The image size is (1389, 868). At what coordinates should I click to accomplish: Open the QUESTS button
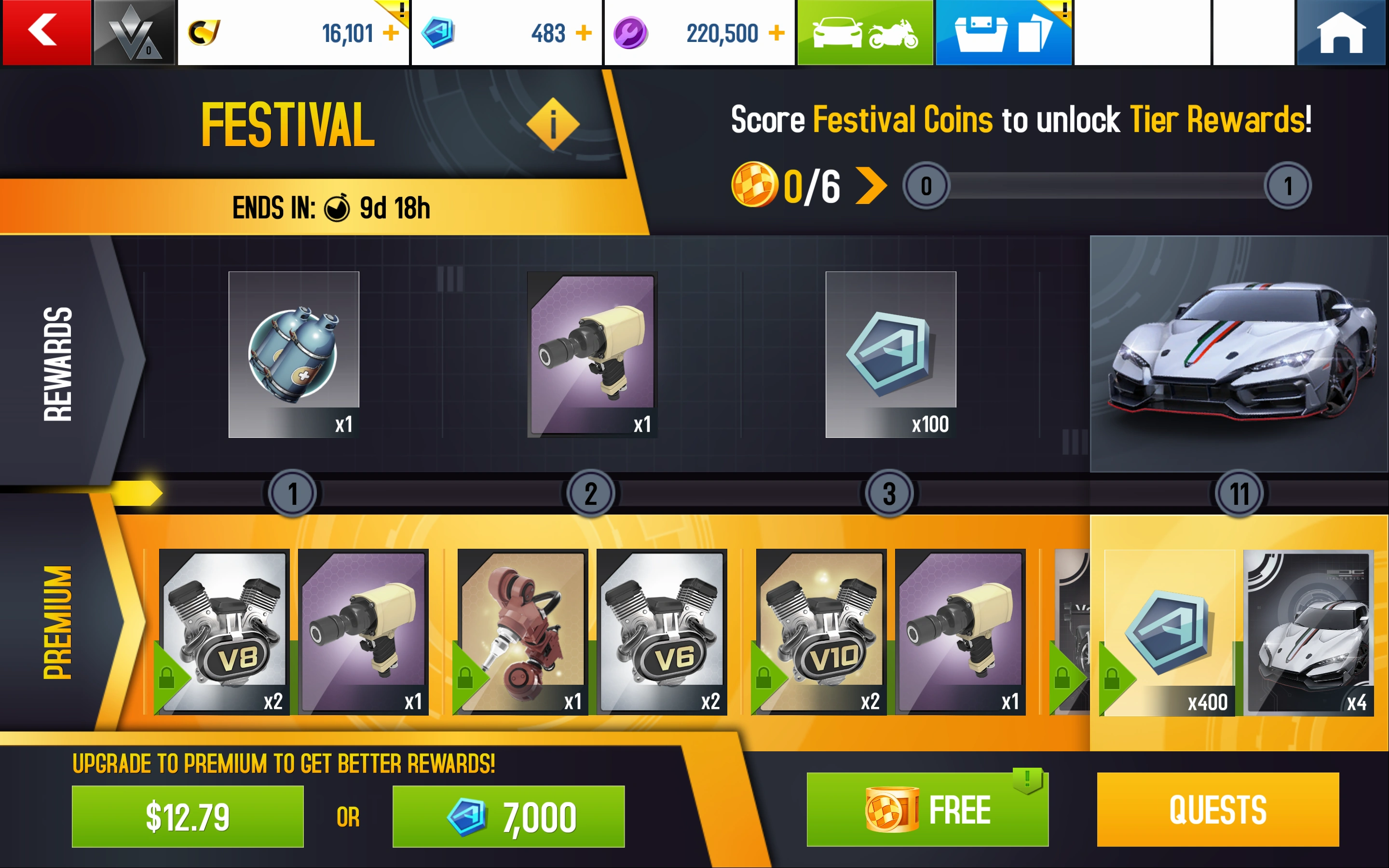tap(1218, 810)
